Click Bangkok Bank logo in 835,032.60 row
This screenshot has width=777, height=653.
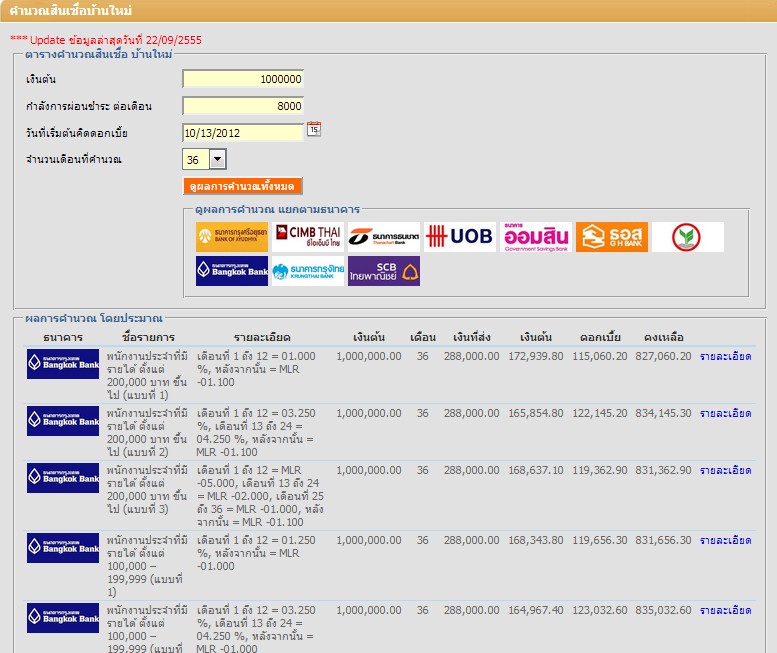pos(63,618)
